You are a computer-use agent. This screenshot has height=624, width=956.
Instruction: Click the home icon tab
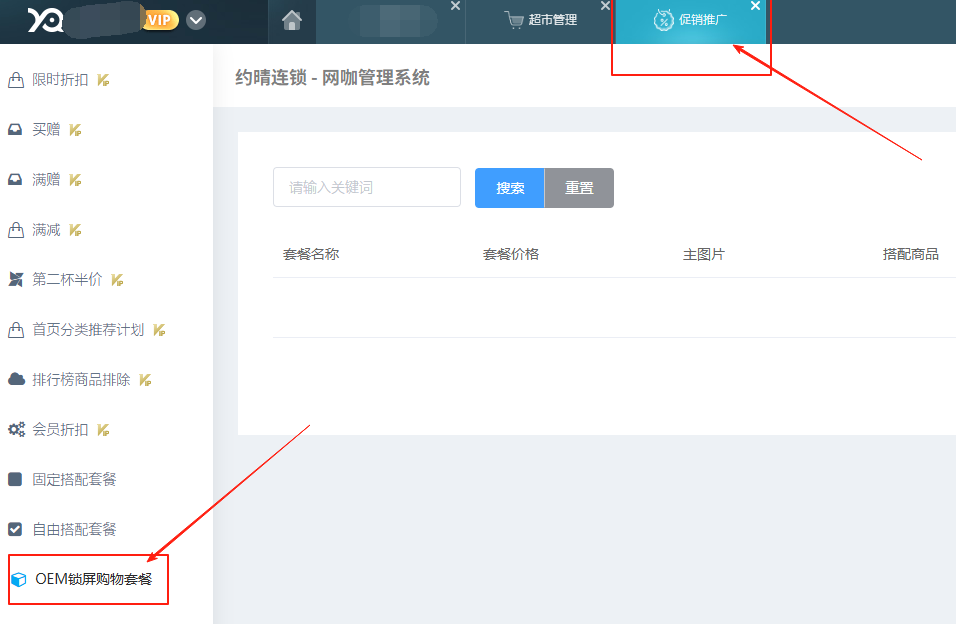pos(292,21)
